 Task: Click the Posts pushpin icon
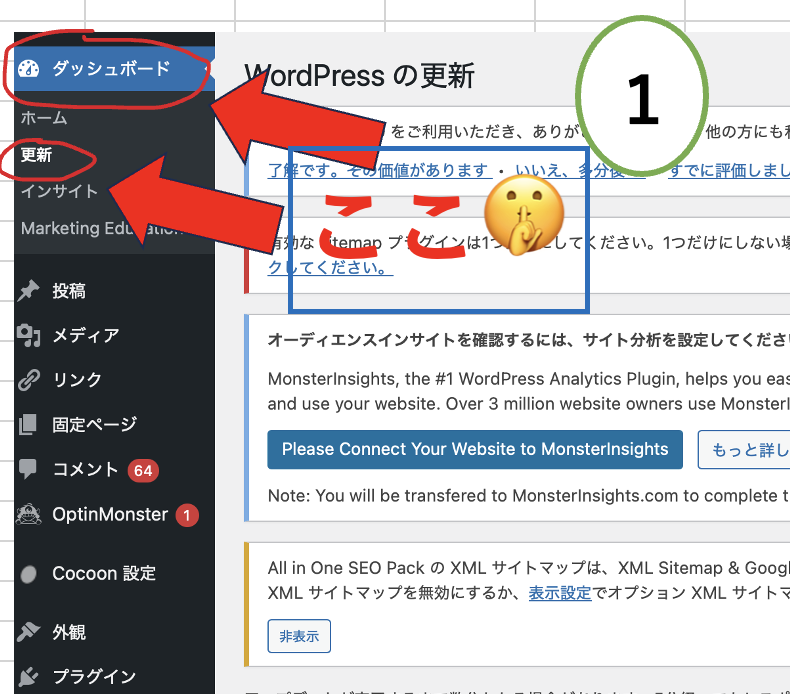pos(29,291)
